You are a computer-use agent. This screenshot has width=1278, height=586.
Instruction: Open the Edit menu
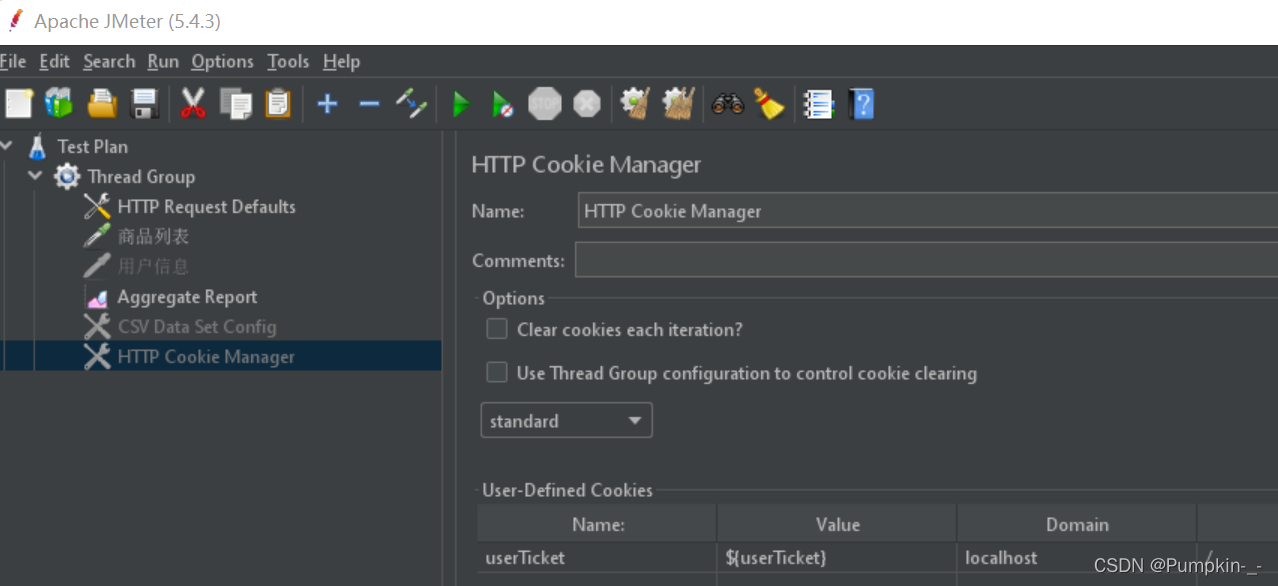click(55, 61)
